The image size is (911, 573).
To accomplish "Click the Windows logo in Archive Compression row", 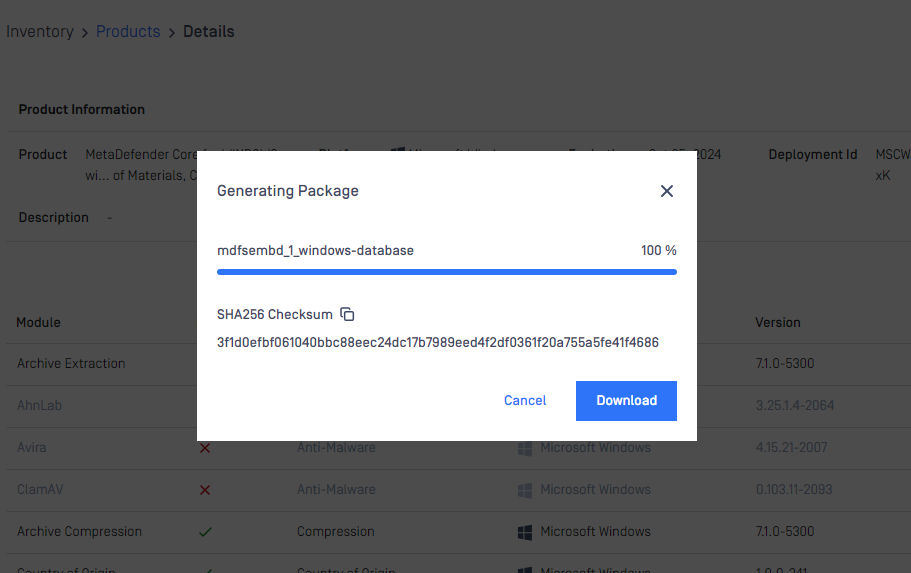I will 525,532.
